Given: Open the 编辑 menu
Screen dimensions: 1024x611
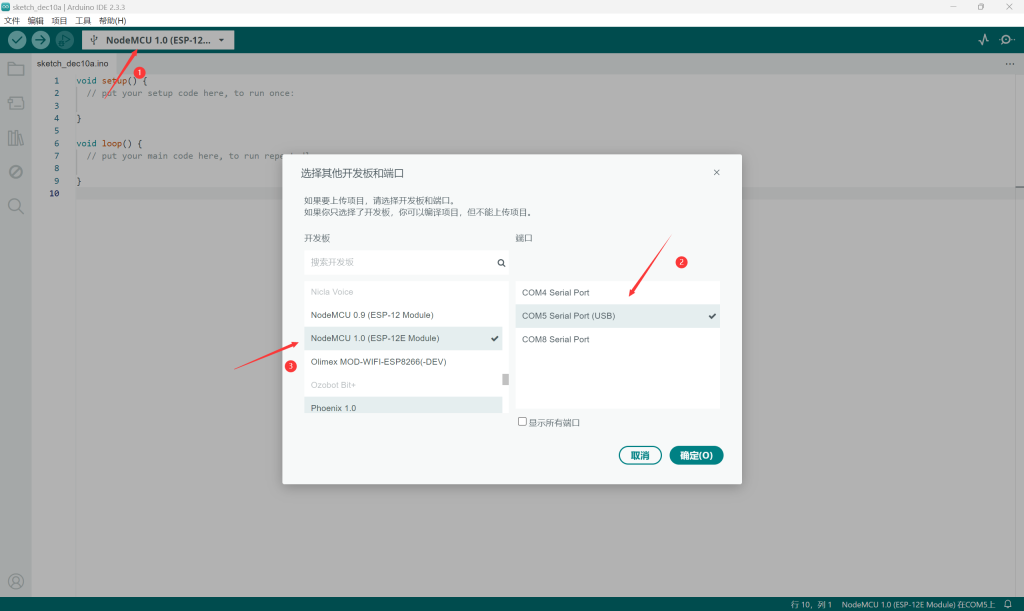Looking at the screenshot, I should 35,21.
